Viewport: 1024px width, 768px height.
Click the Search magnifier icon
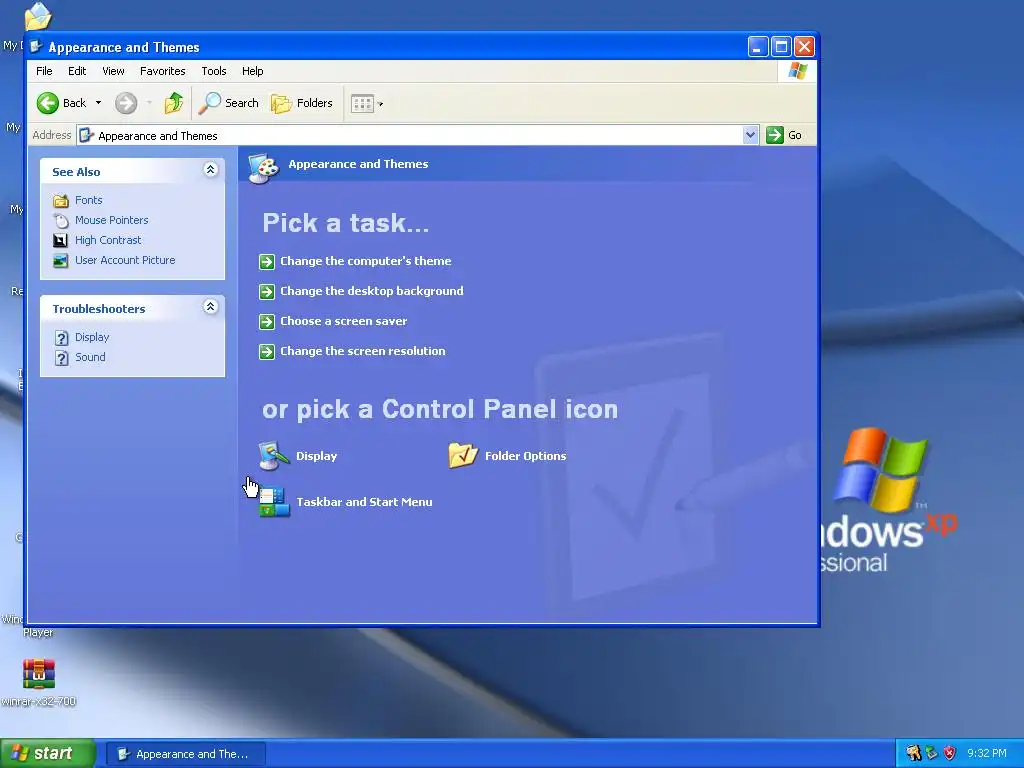click(209, 103)
